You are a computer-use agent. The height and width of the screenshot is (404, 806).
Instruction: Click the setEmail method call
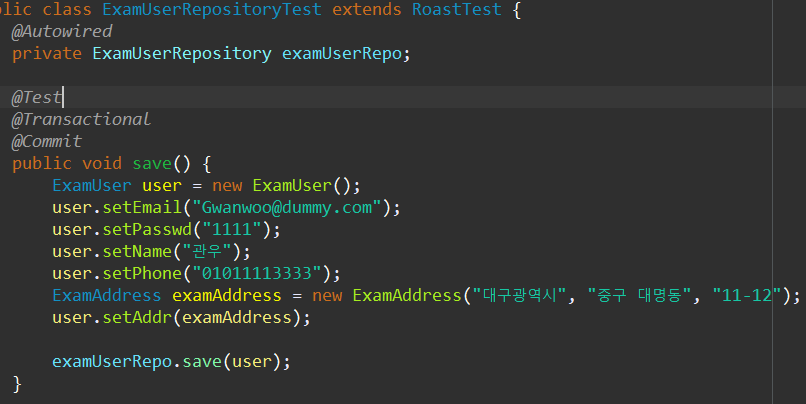pyautogui.click(x=142, y=208)
